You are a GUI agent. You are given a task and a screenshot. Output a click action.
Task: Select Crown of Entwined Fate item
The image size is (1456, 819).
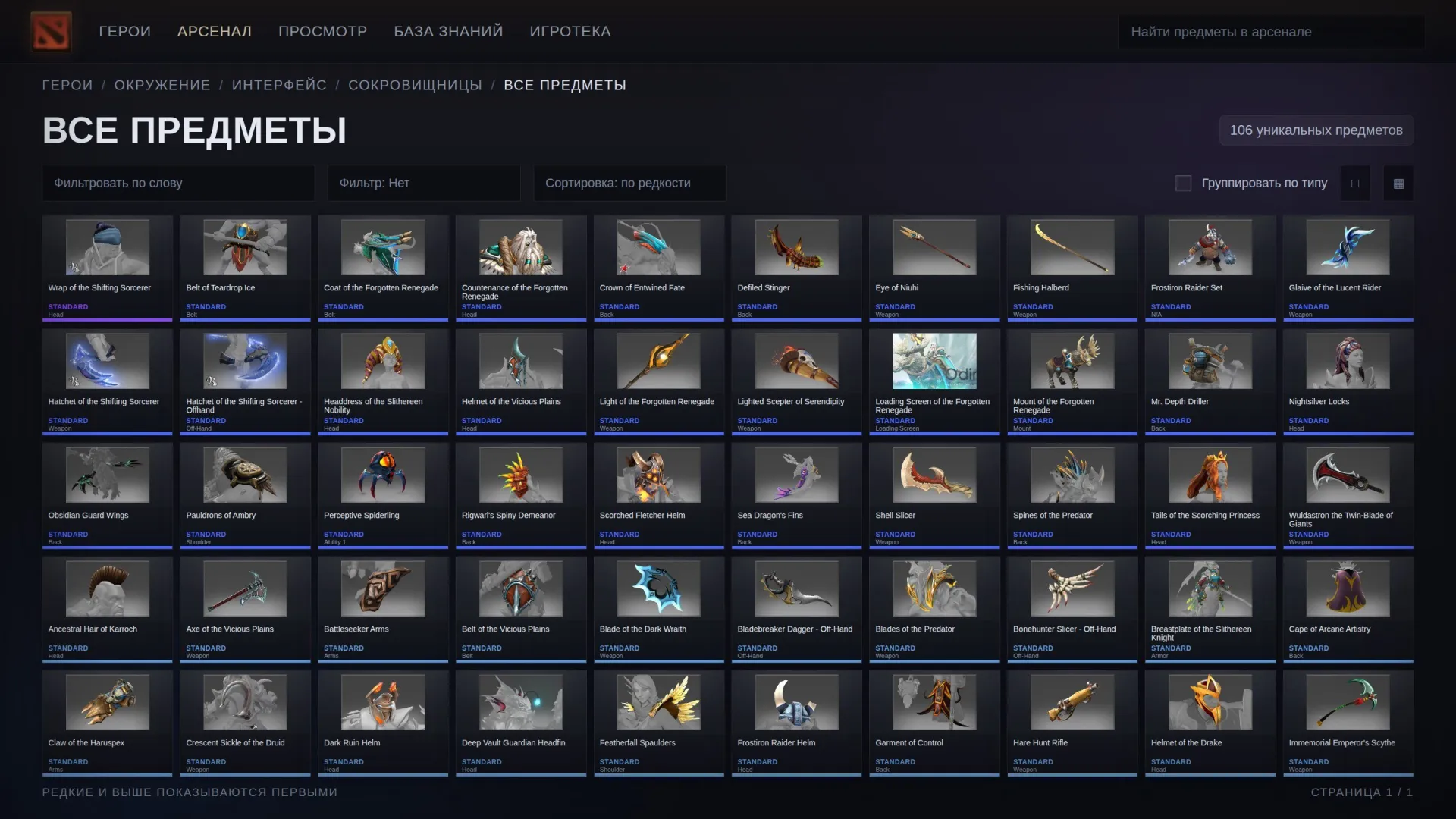point(659,268)
